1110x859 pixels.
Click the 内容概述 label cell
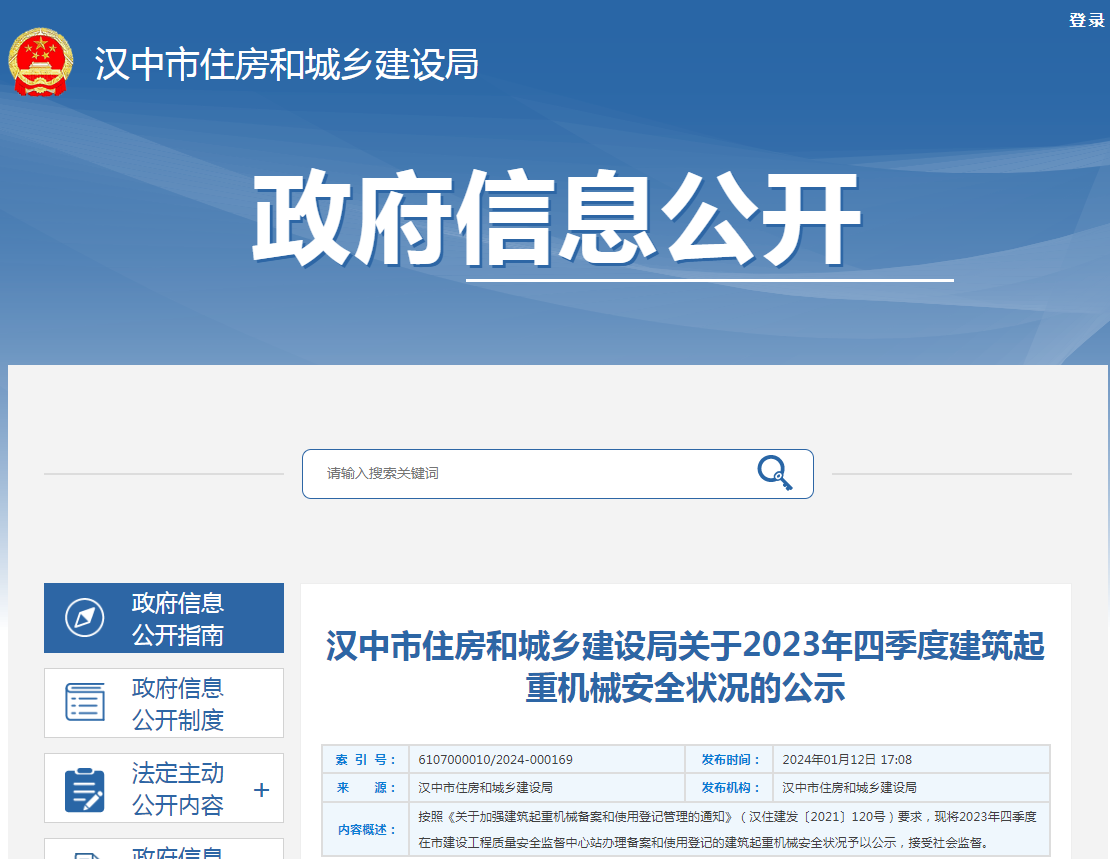tap(365, 829)
